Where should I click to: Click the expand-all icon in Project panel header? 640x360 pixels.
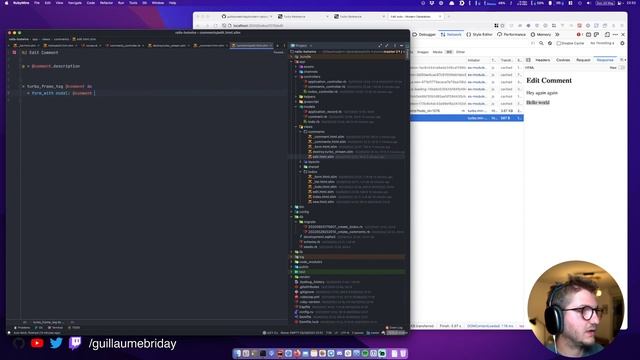380,46
